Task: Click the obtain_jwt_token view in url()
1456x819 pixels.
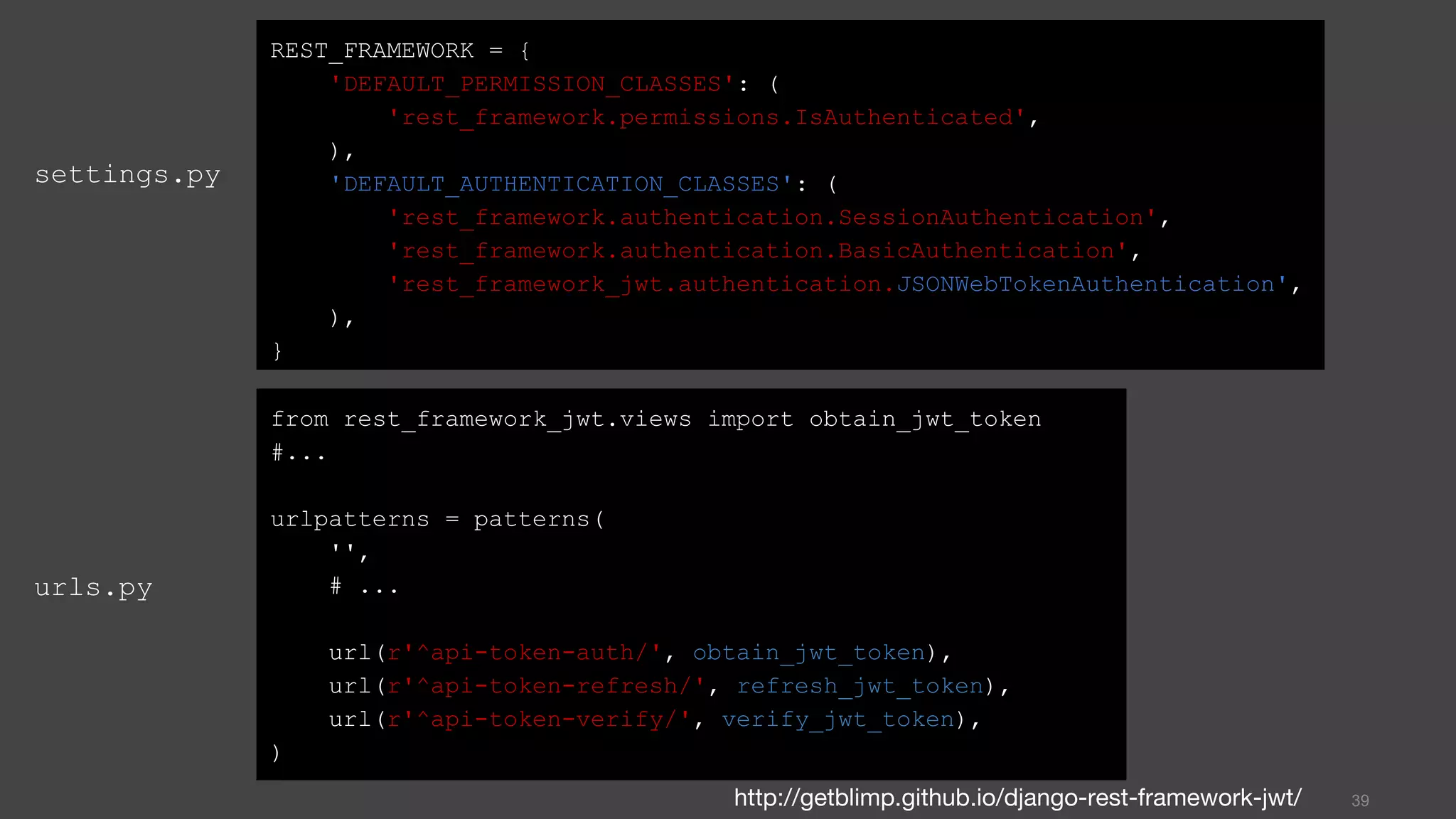Action: [x=809, y=653]
